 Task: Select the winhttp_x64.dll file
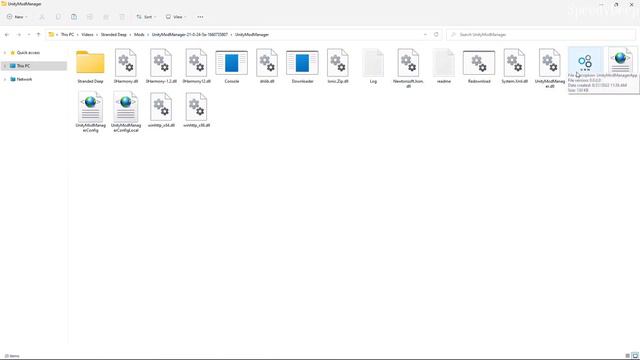tap(161, 111)
